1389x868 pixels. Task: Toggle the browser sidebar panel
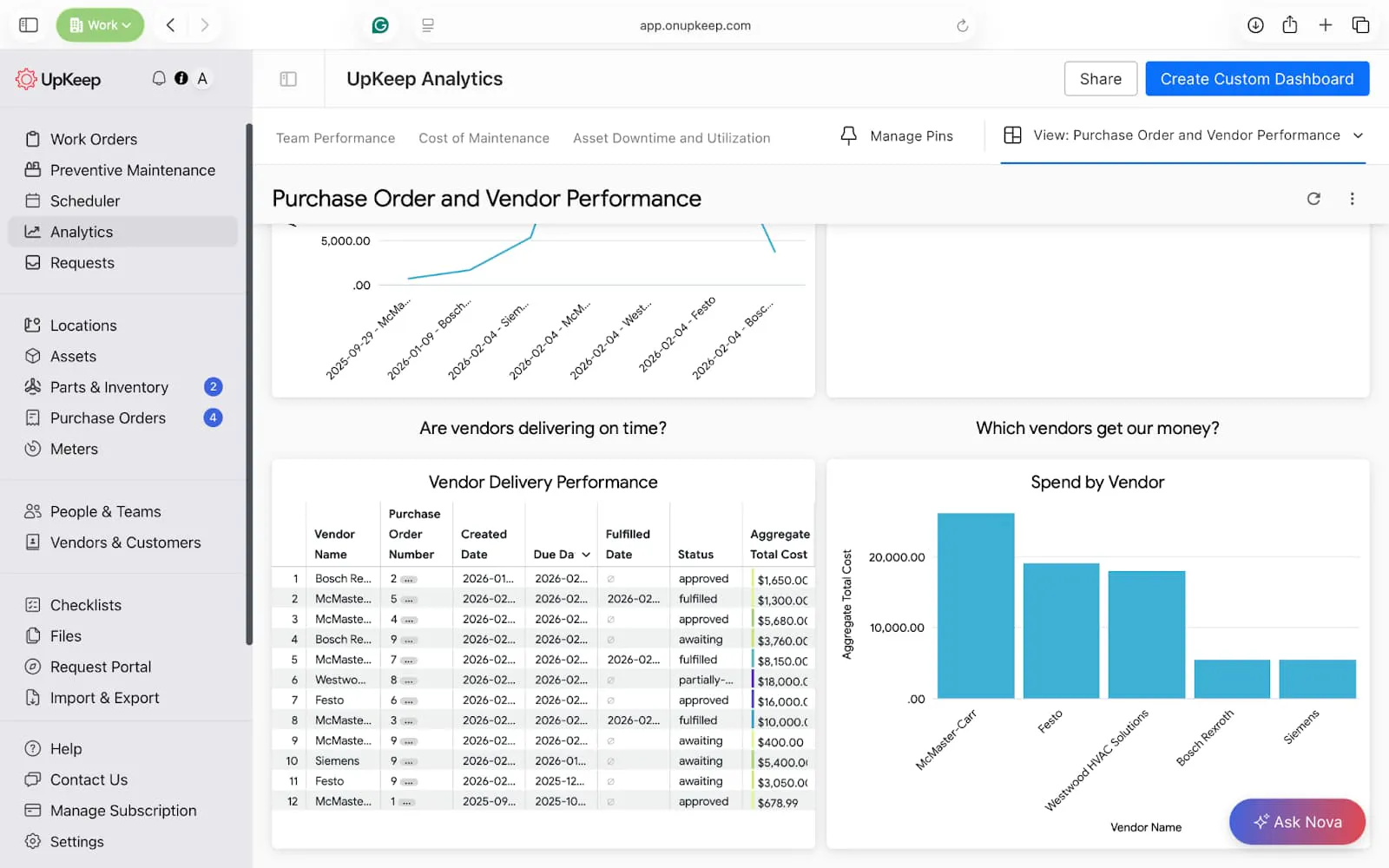click(29, 25)
